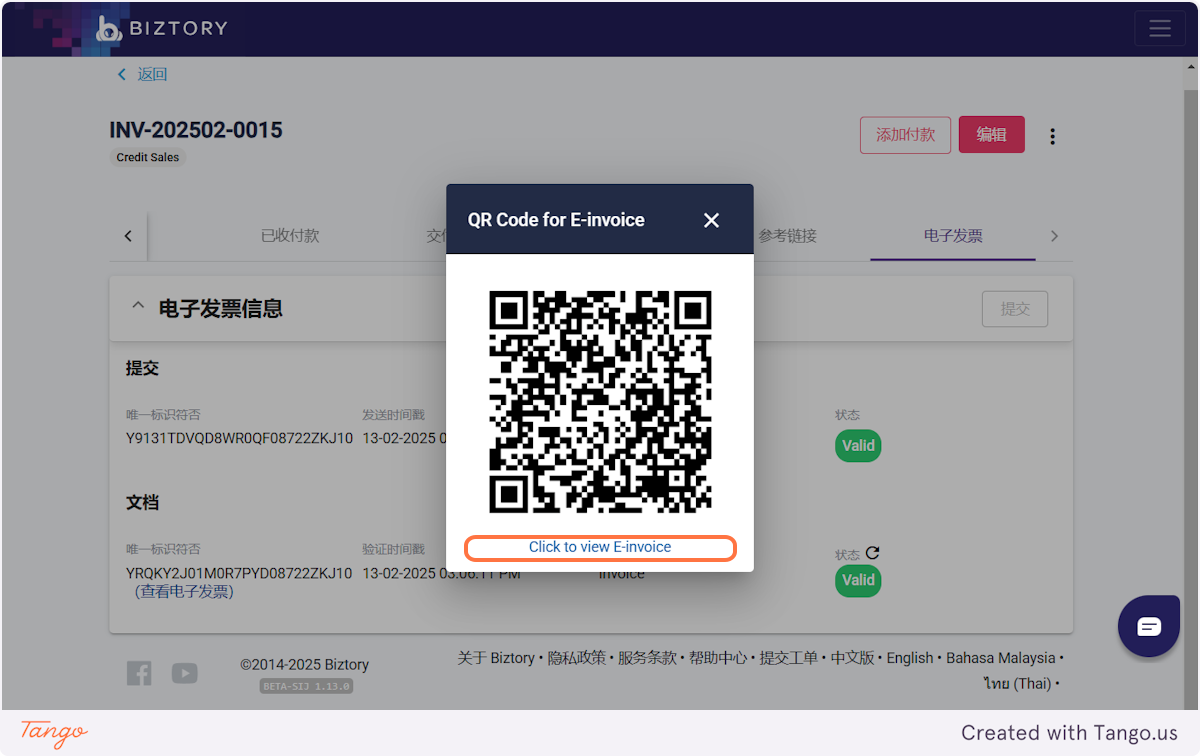Click the Valid badge in the 提交 row
This screenshot has width=1200, height=756.
(x=858, y=446)
